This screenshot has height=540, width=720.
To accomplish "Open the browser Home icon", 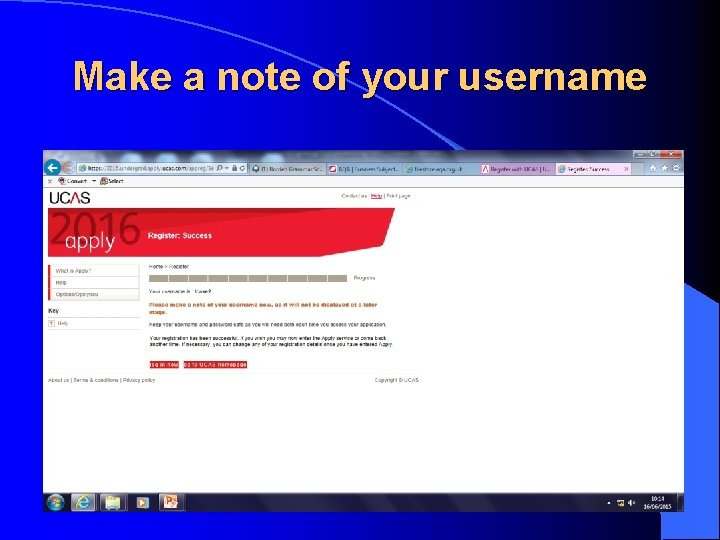I will (652, 169).
